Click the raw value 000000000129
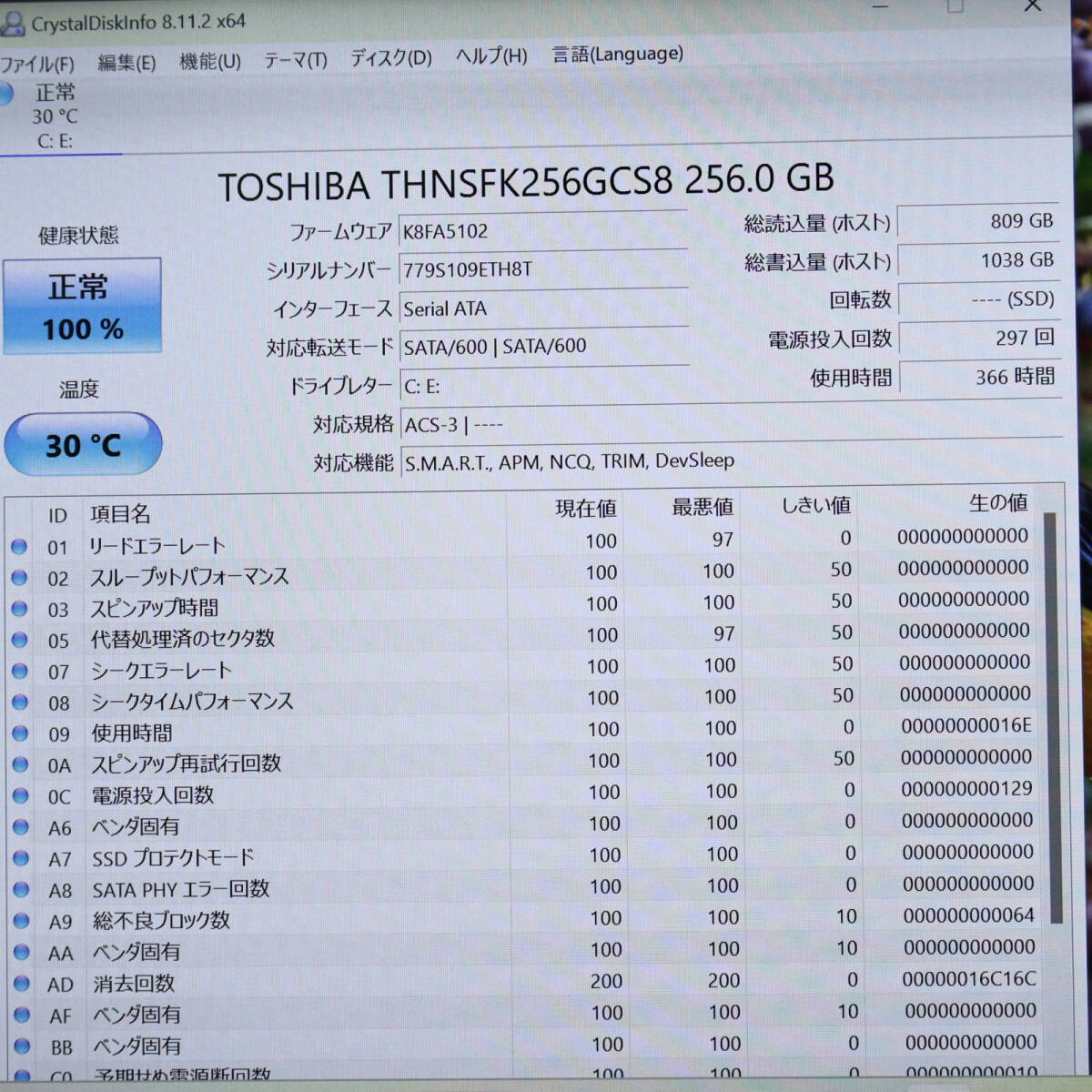This screenshot has height=1092, width=1092. pos(966,788)
